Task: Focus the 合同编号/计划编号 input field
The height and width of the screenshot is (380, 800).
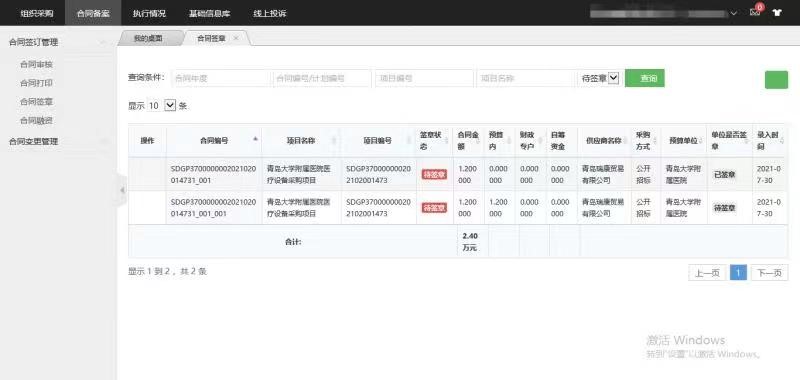Action: point(322,78)
